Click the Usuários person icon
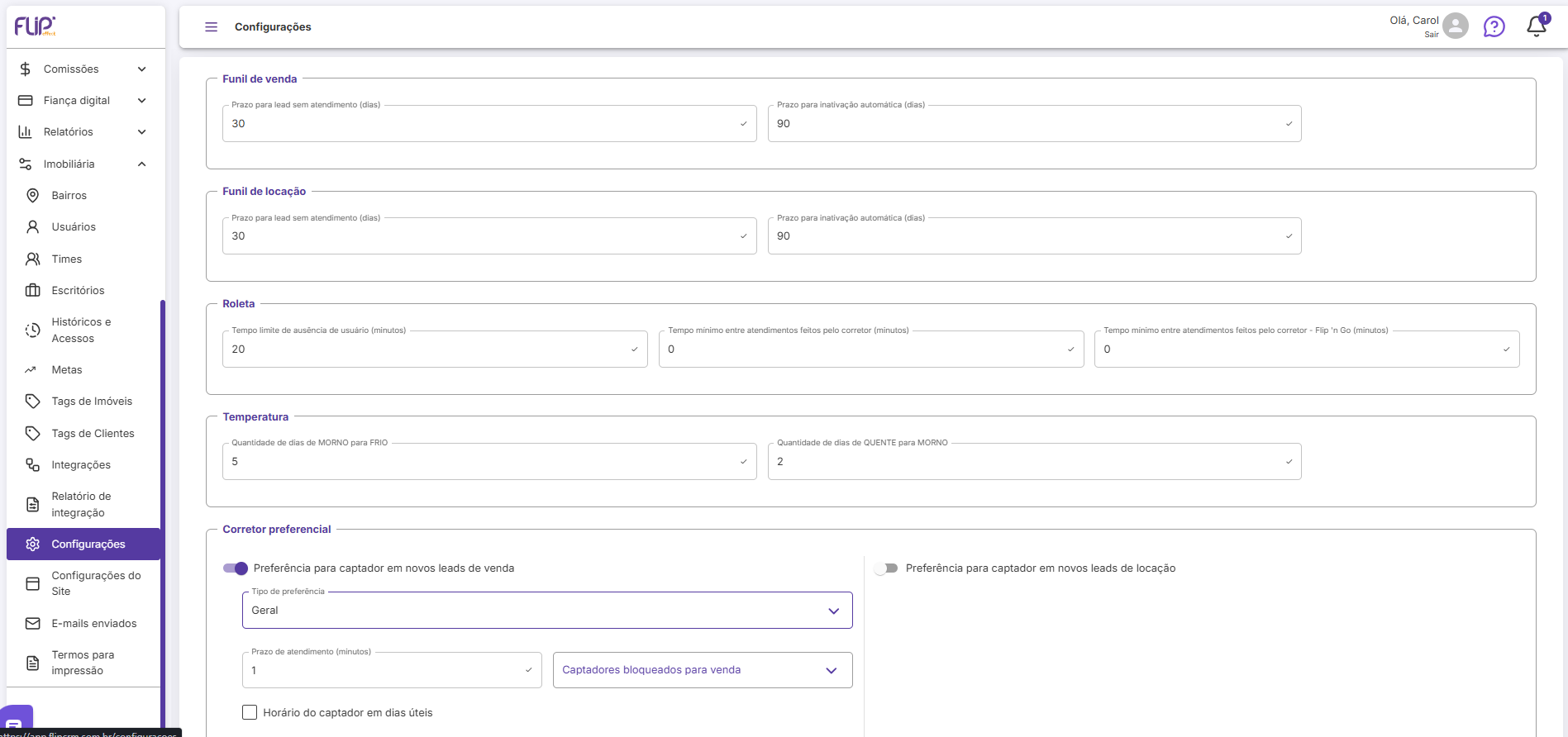Image resolution: width=1568 pixels, height=737 pixels. click(x=33, y=227)
